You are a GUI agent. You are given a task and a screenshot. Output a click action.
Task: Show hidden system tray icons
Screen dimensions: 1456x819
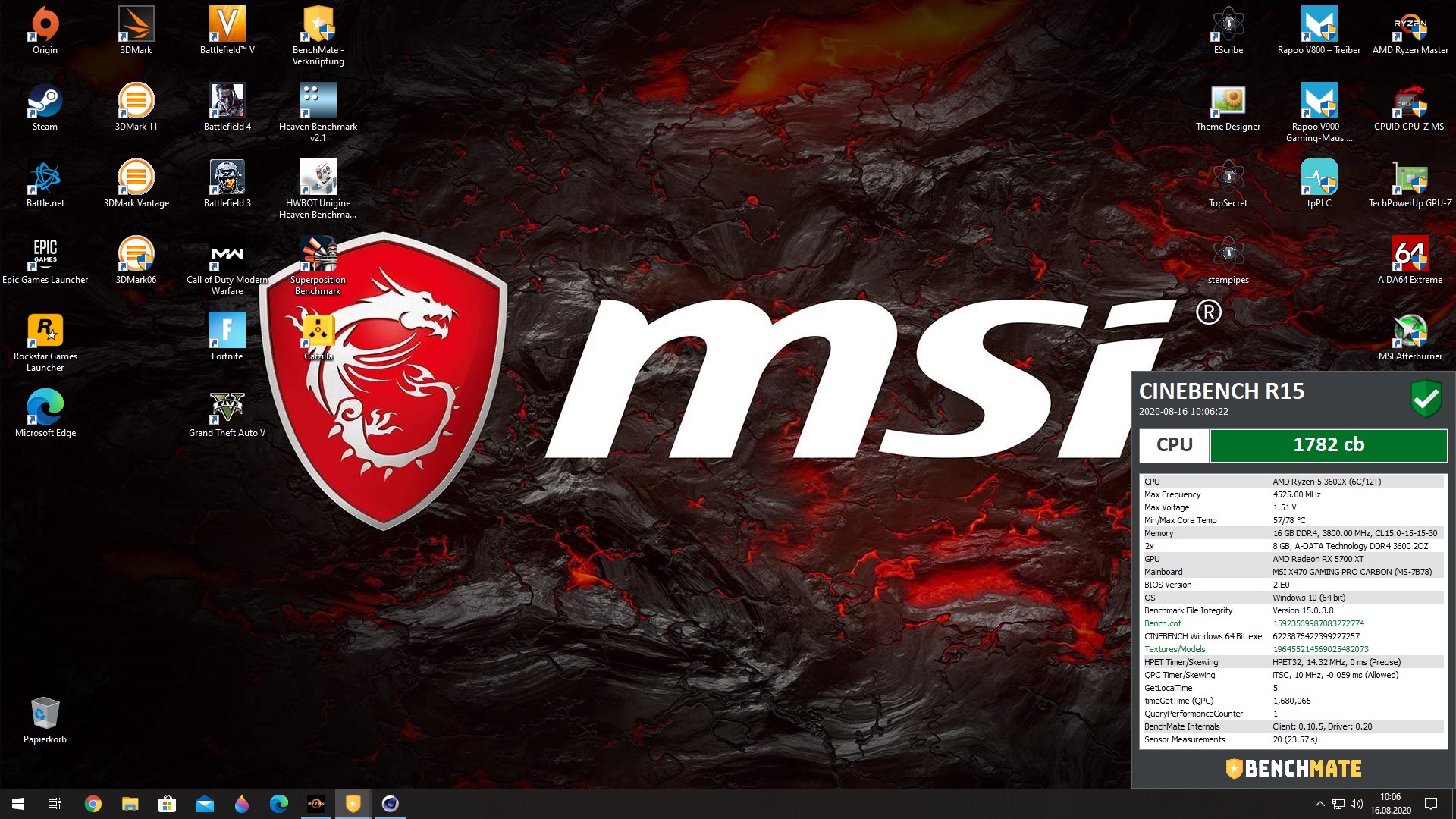point(1319,804)
